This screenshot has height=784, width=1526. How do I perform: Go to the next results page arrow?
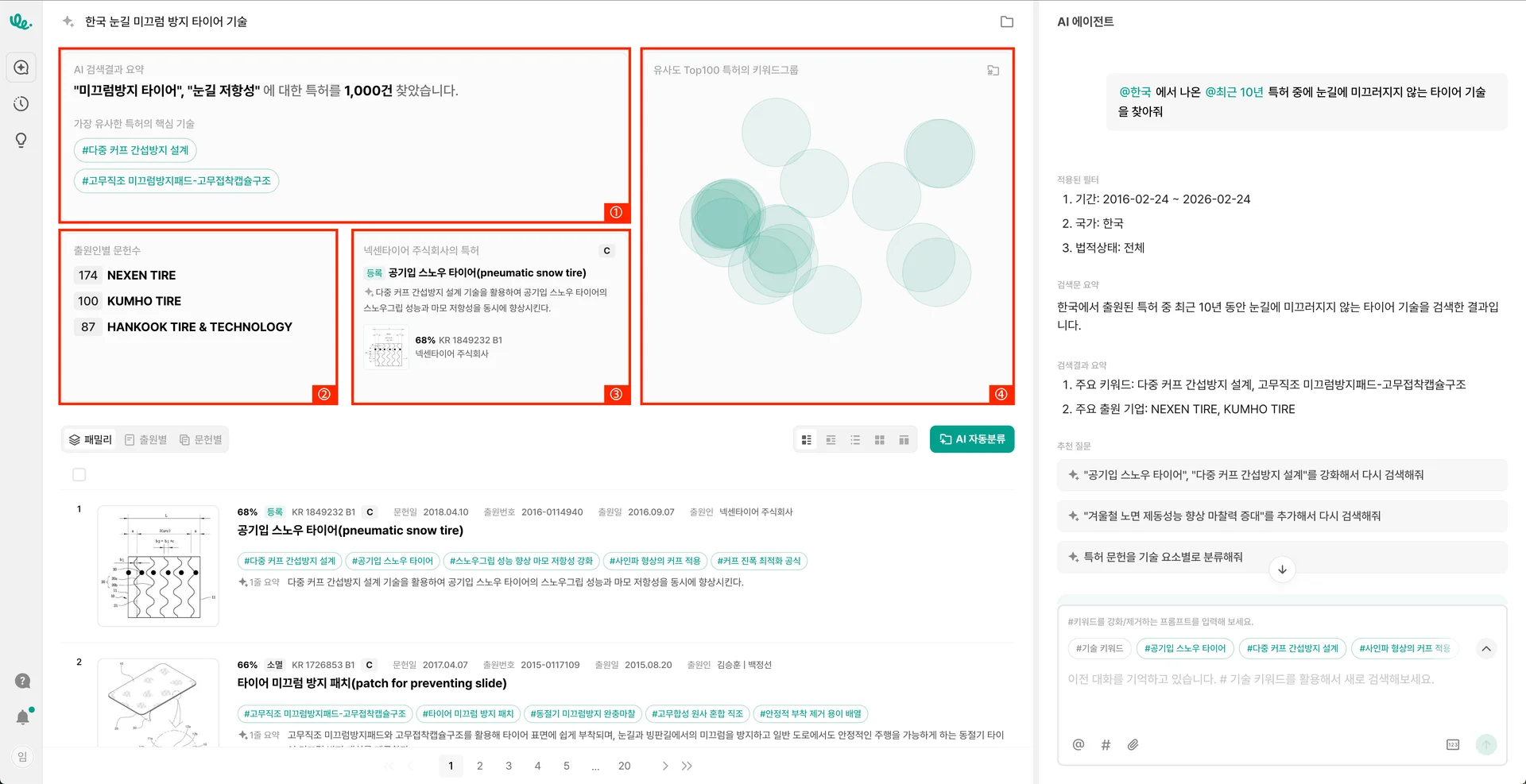pyautogui.click(x=665, y=766)
